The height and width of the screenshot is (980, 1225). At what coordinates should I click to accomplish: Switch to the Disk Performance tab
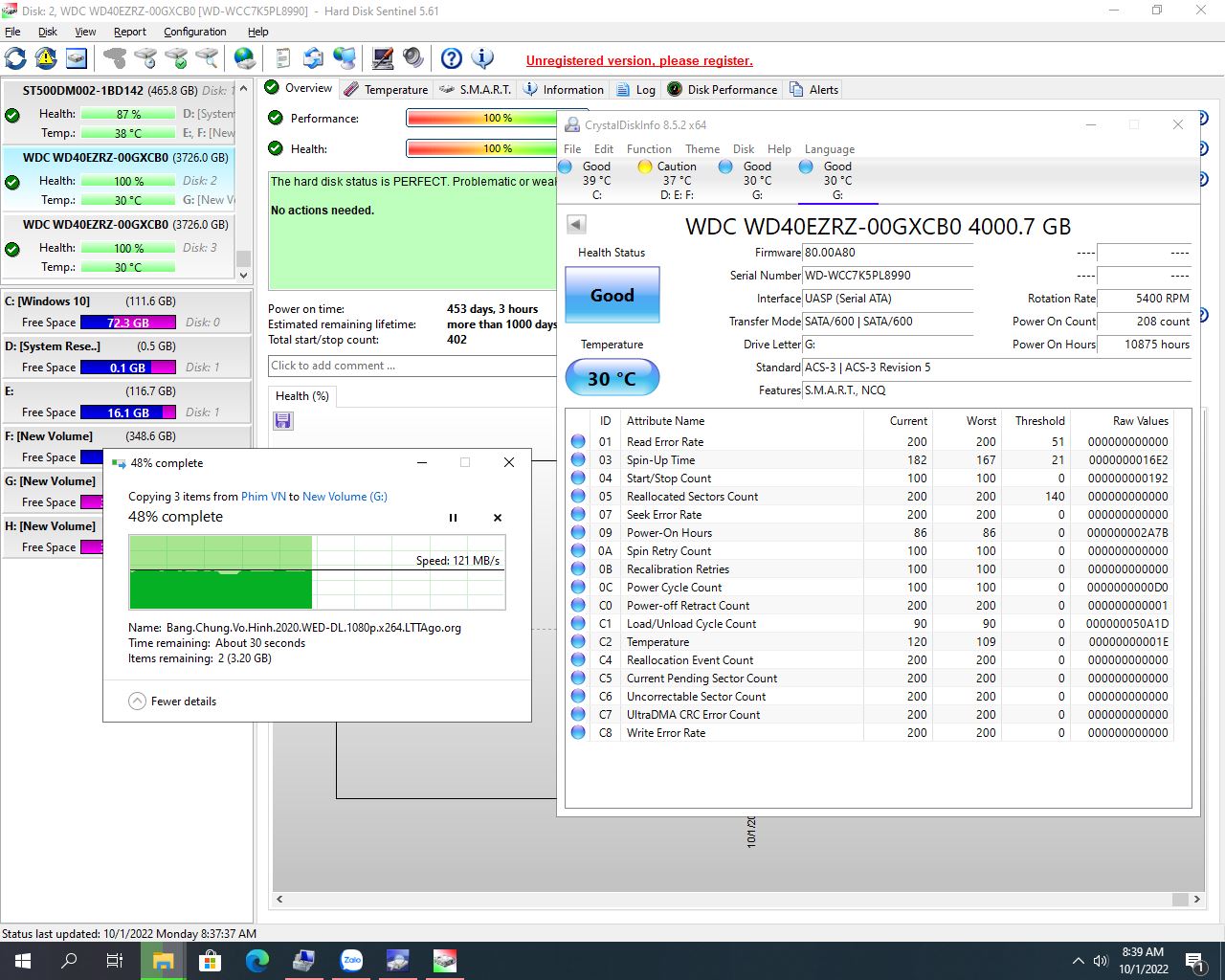[723, 89]
